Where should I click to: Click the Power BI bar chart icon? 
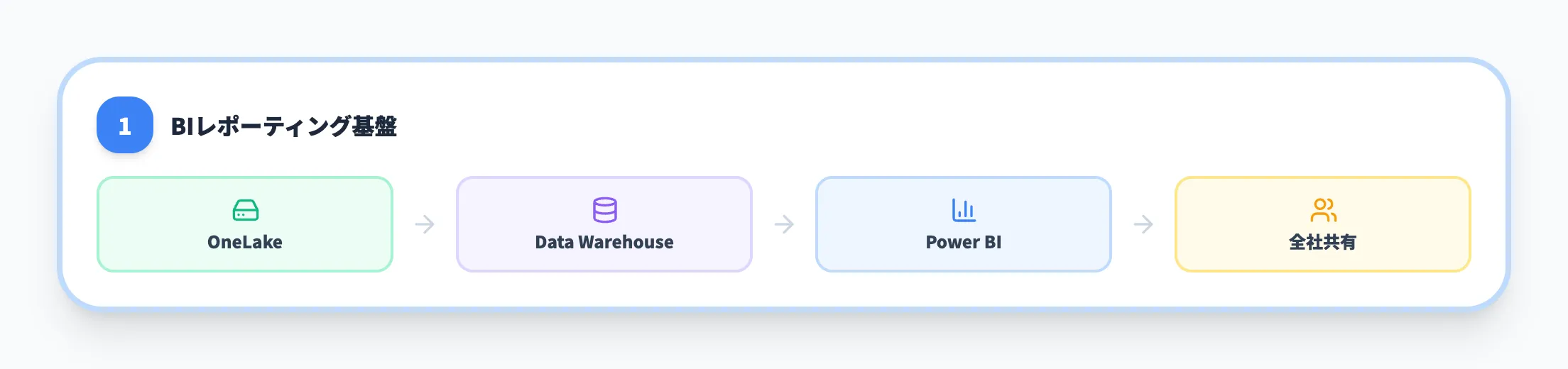point(964,210)
